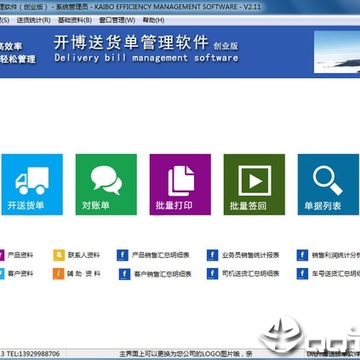Screen dimensions: 360x360
Task: Click the Delivery bill management software subtitle
Action: pyautogui.click(x=146, y=58)
